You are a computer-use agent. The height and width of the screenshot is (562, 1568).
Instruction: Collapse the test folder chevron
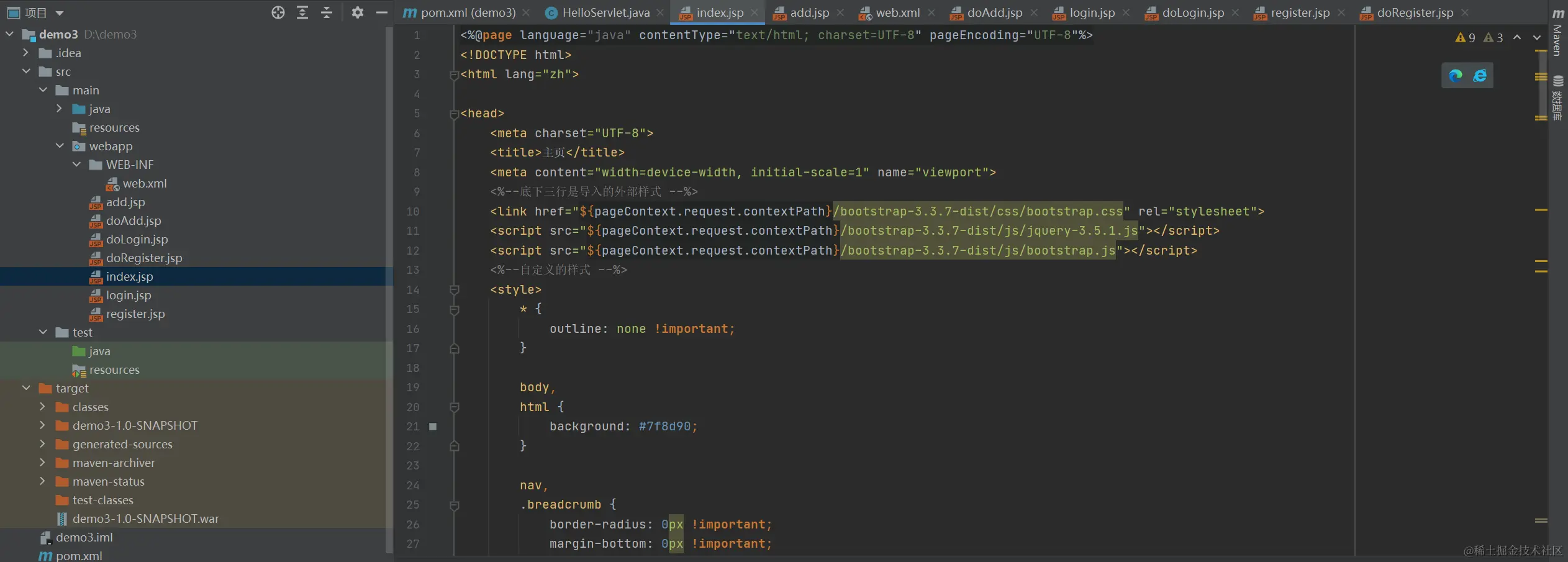click(43, 332)
